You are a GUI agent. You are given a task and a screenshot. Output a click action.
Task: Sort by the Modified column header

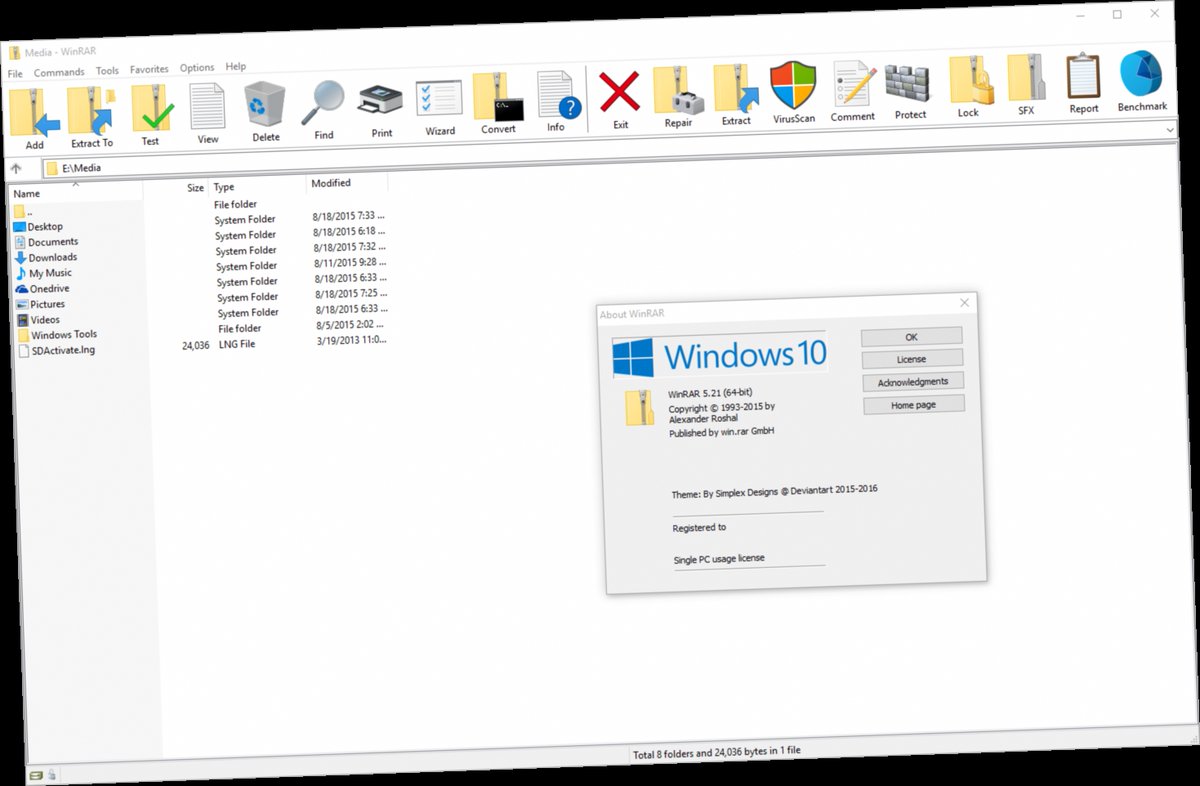tap(346, 183)
